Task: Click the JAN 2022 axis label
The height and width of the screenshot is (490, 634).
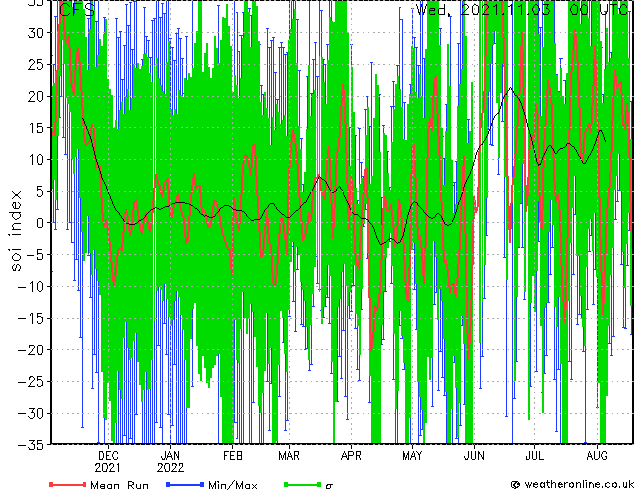Action: [170, 462]
